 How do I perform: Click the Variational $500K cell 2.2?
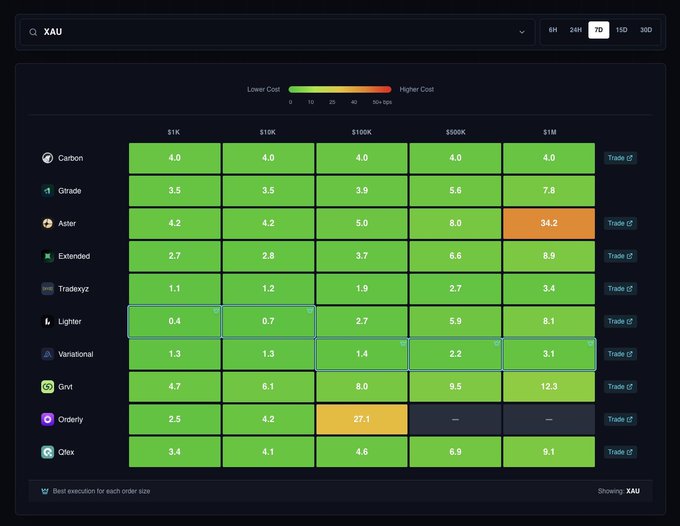click(455, 354)
